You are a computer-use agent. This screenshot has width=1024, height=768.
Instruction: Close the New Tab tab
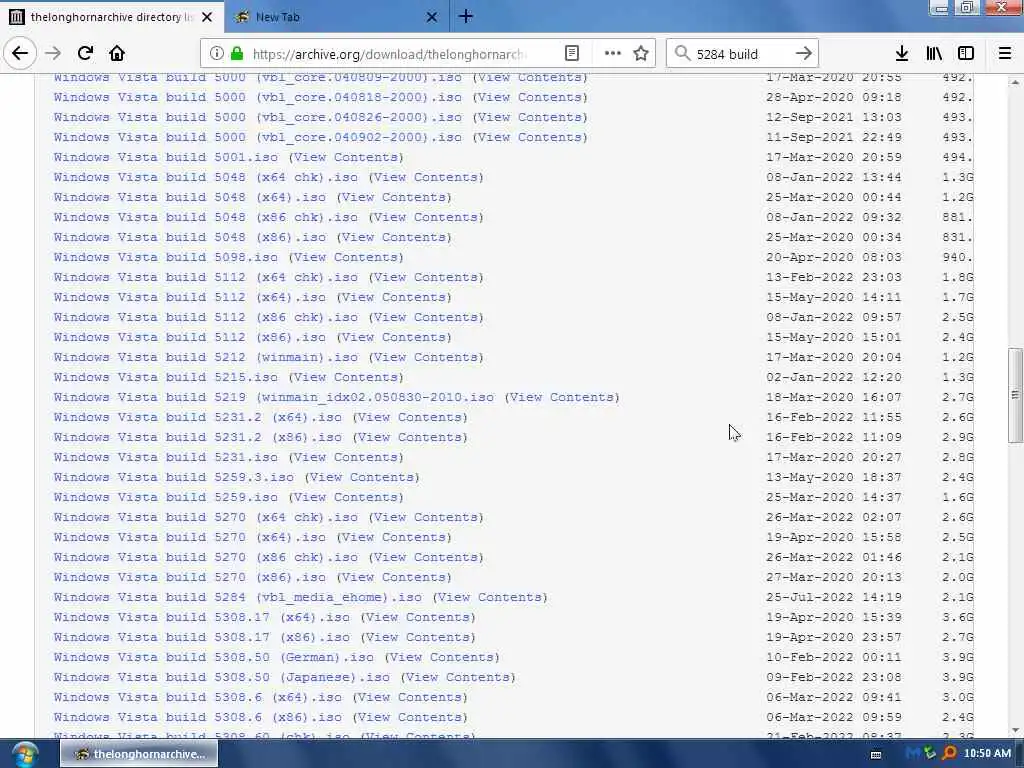[x=432, y=17]
